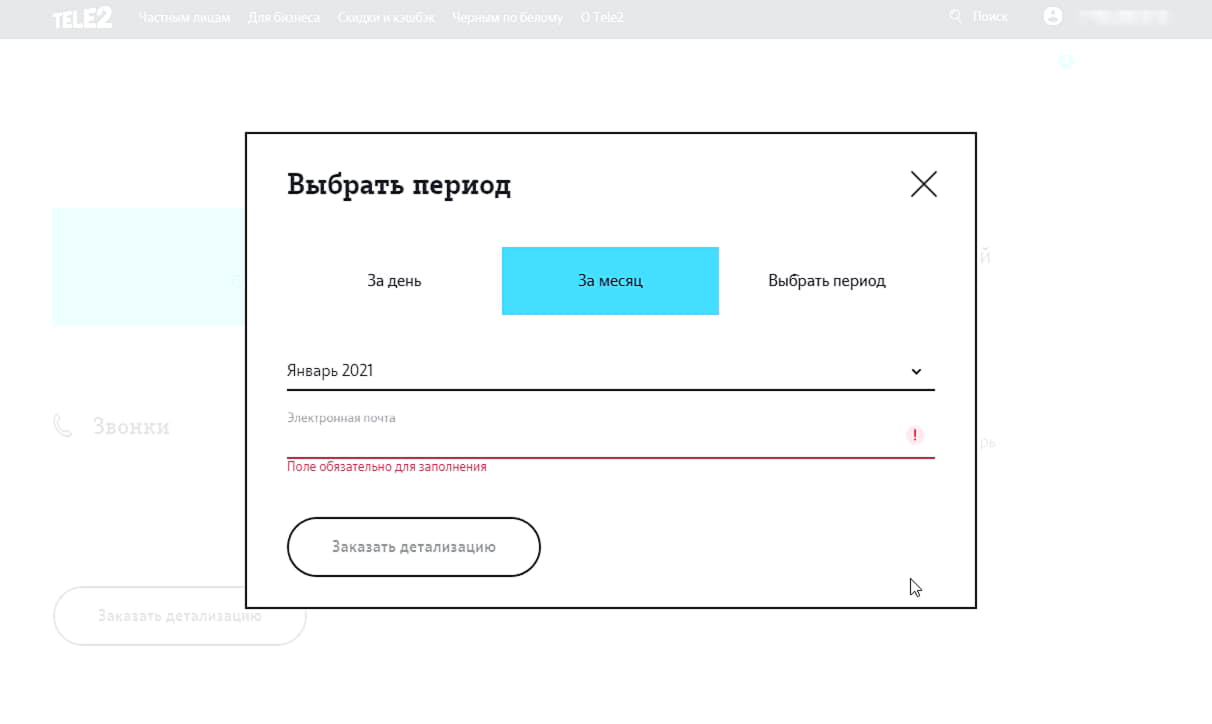Close the Выбрать период dialog
The height and width of the screenshot is (724, 1212).
coord(923,184)
